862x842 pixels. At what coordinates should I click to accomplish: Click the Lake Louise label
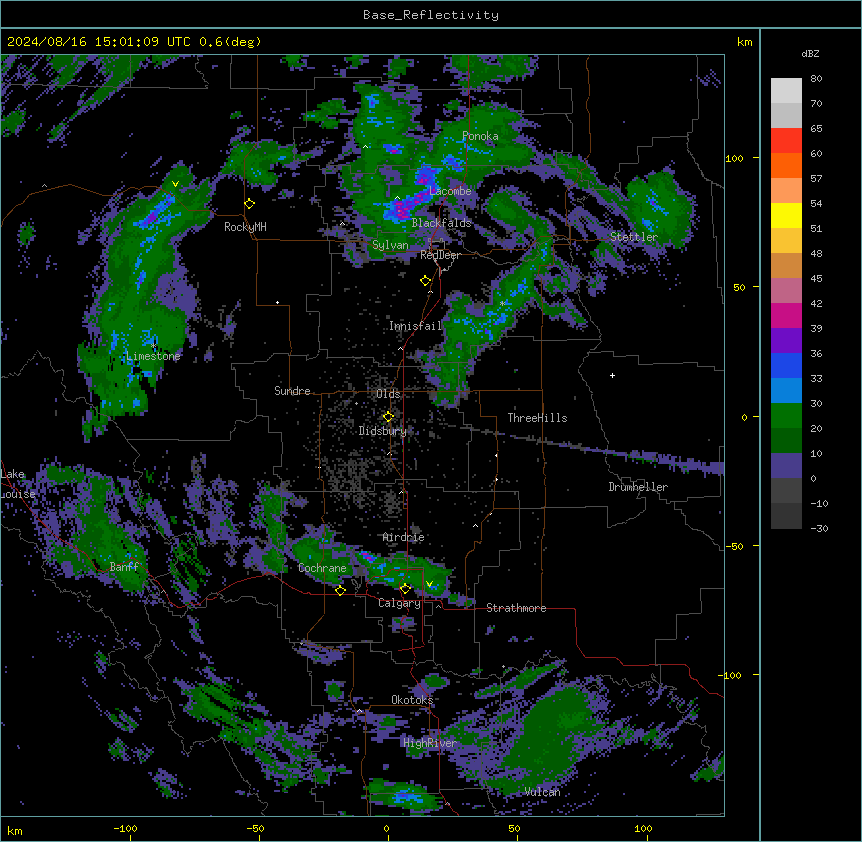16,484
